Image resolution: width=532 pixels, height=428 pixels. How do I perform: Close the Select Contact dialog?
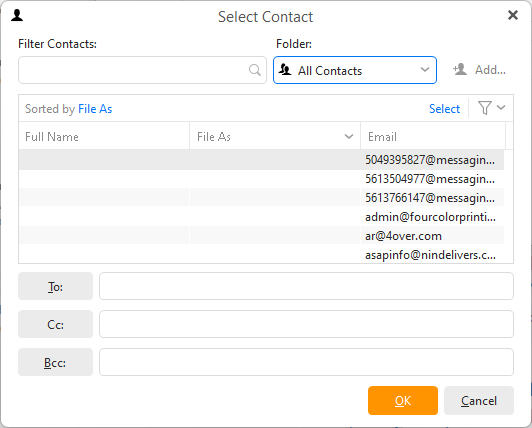[x=513, y=15]
